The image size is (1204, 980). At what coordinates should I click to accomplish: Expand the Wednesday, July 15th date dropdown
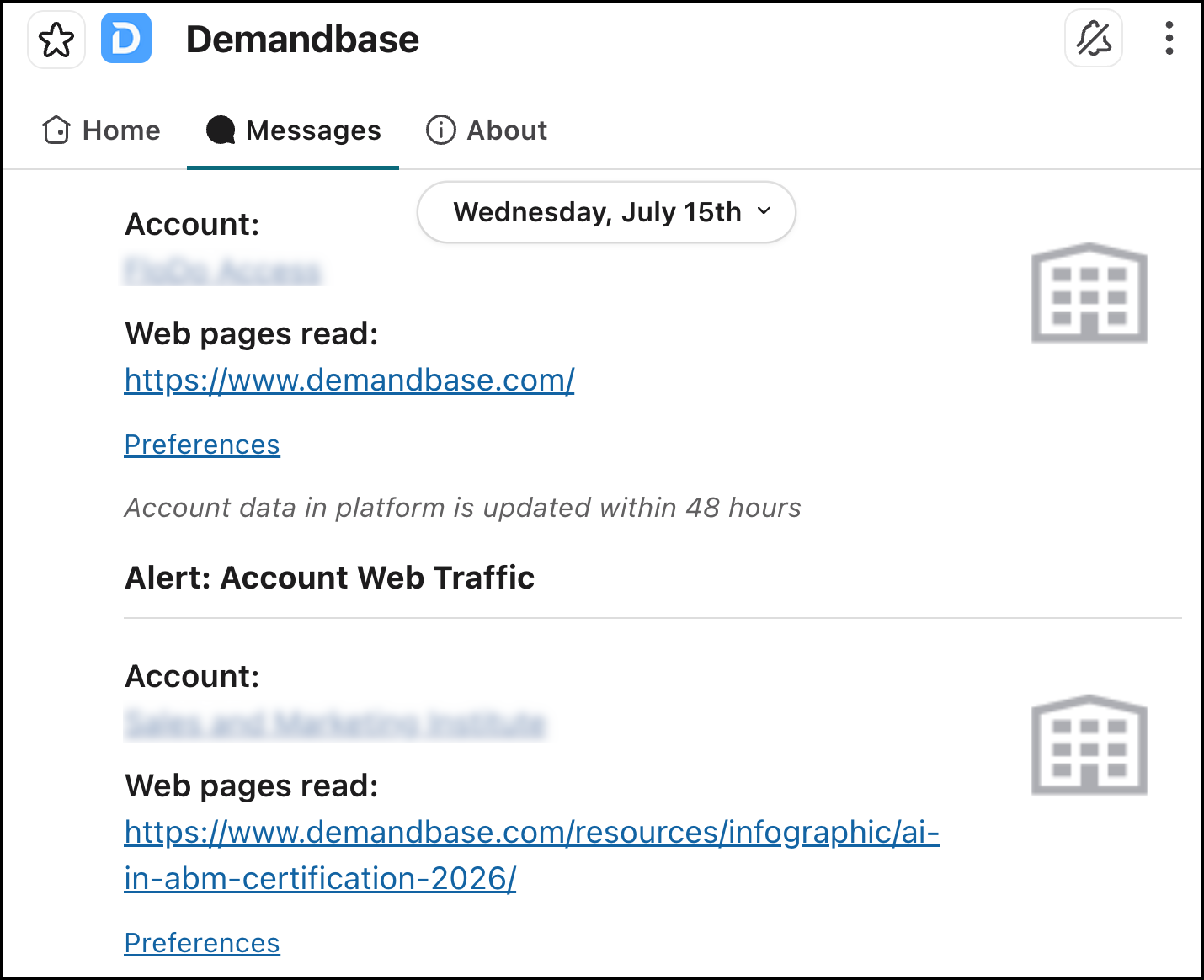[x=606, y=212]
